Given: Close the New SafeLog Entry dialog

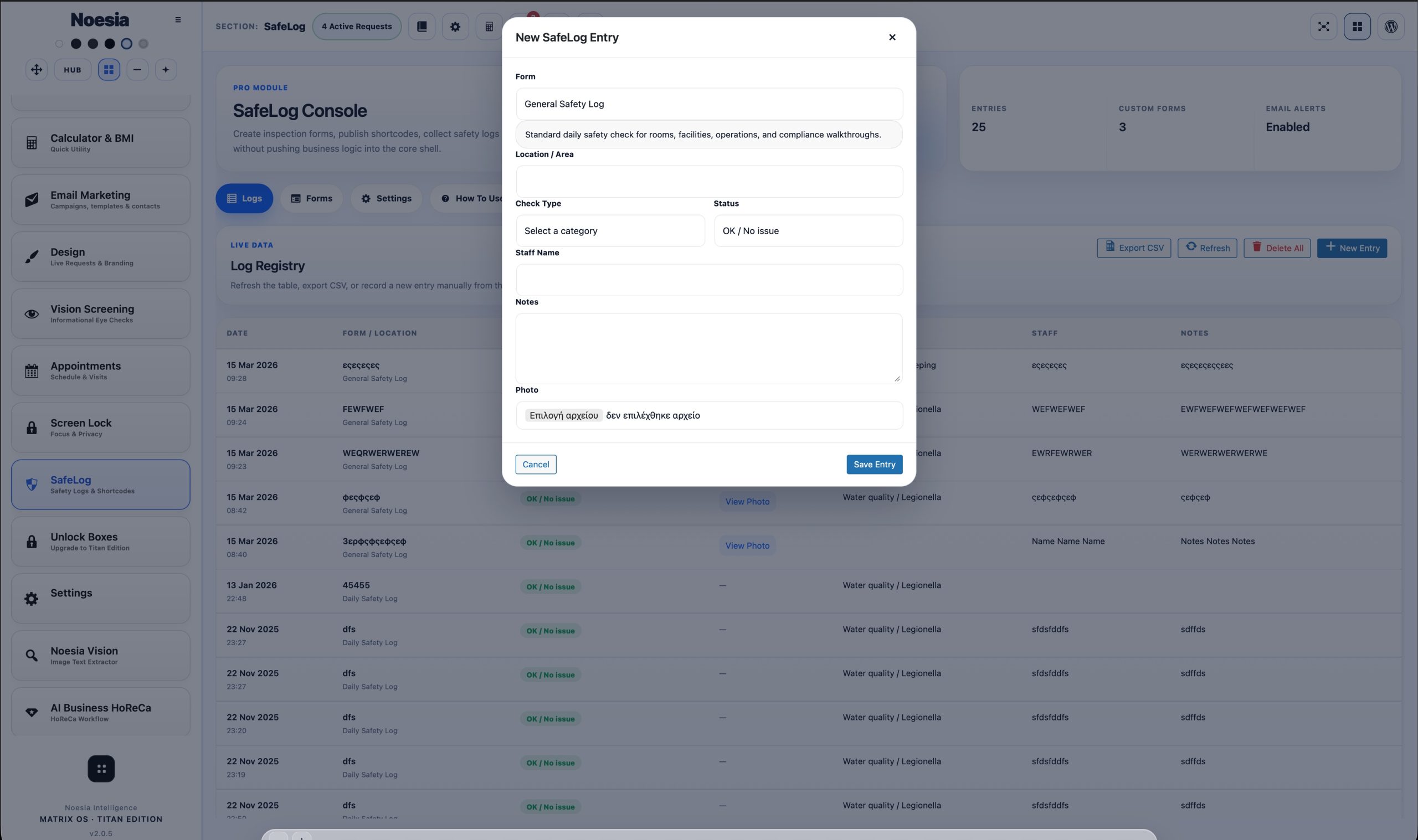Looking at the screenshot, I should pyautogui.click(x=892, y=37).
